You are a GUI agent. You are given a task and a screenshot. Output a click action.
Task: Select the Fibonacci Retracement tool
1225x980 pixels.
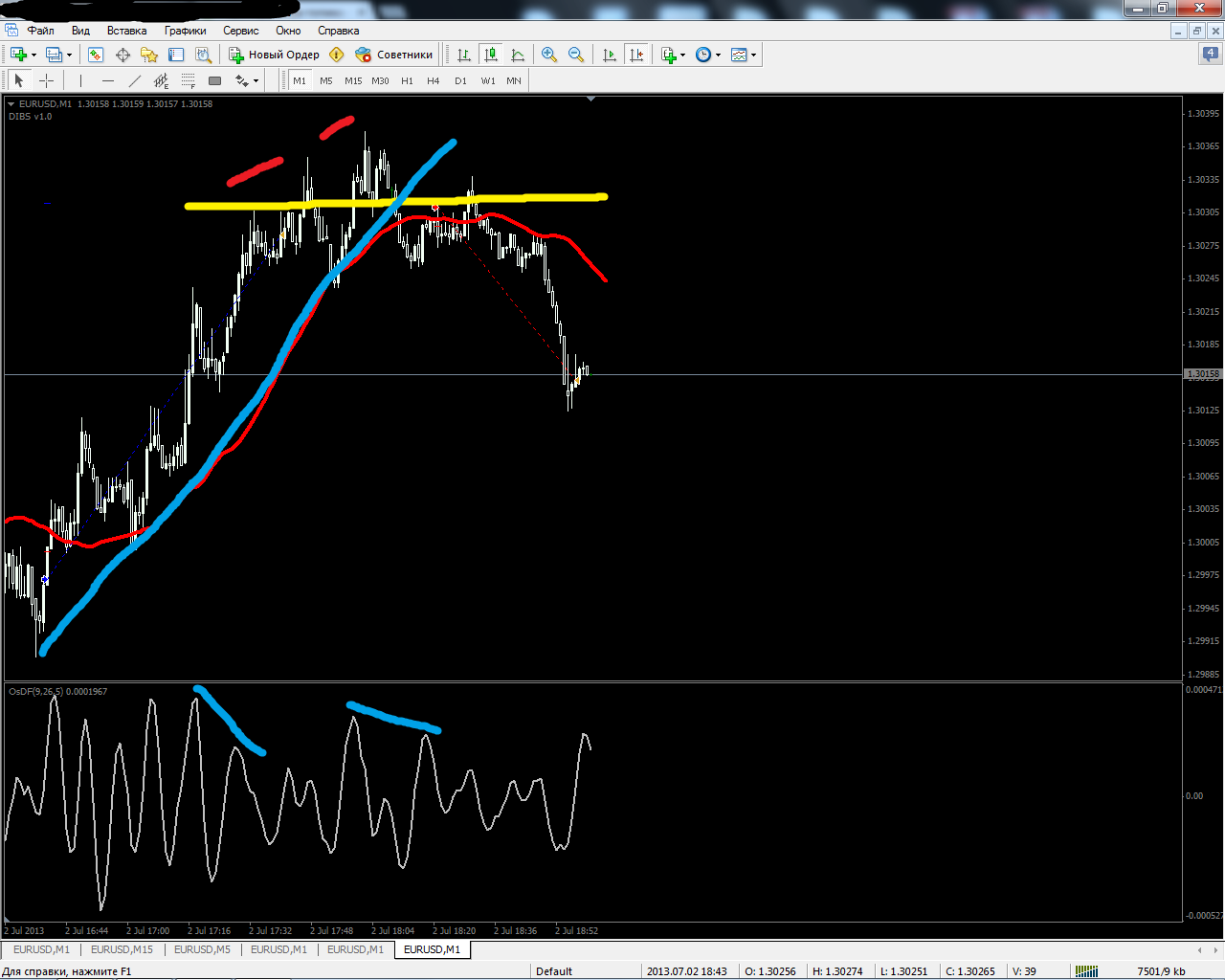tap(188, 80)
